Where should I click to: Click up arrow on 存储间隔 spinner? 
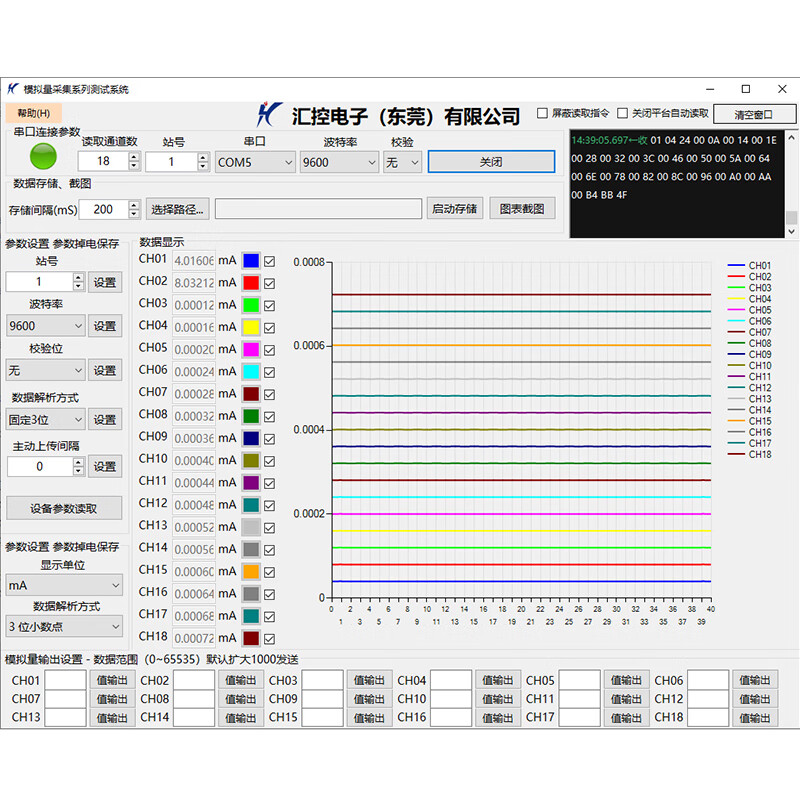coord(134,205)
